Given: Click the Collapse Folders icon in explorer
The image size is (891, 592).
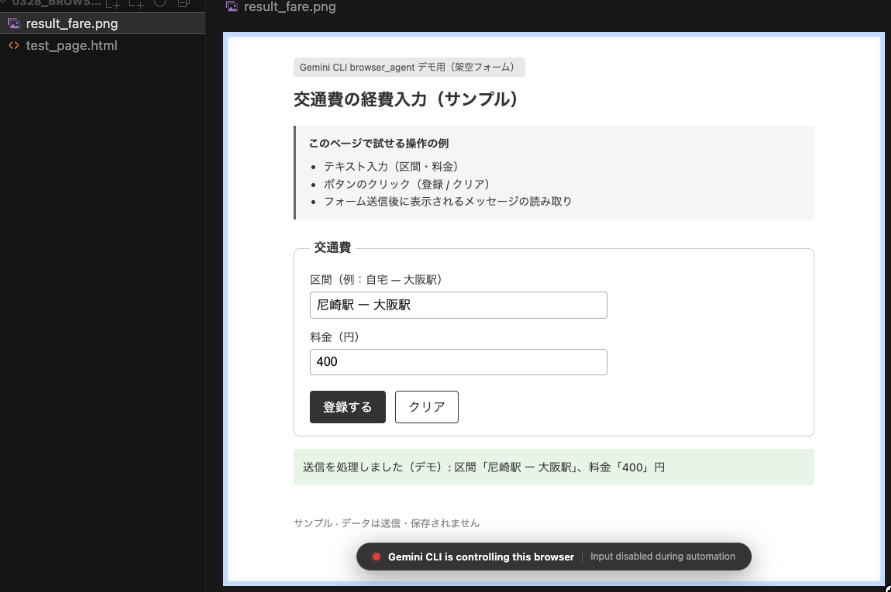Looking at the screenshot, I should 183,4.
